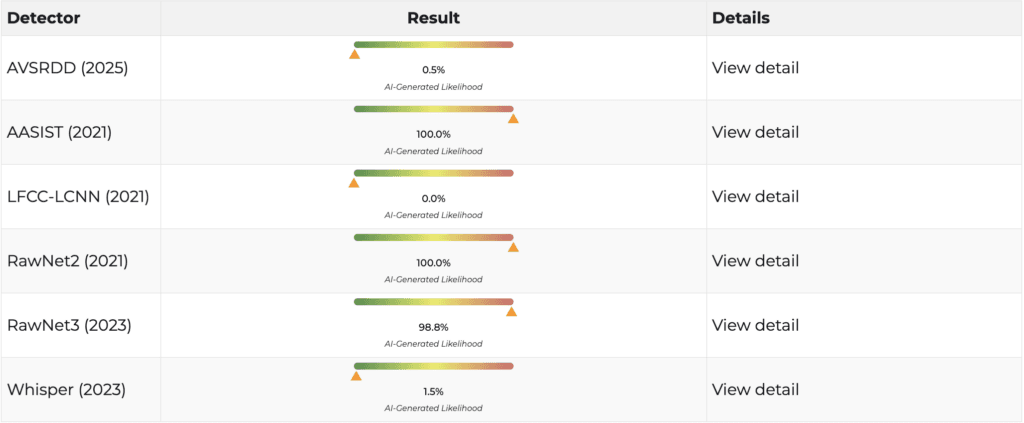1024x423 pixels.
Task: Click the orange marker on AVSRDD likelihood bar
Action: (x=355, y=54)
